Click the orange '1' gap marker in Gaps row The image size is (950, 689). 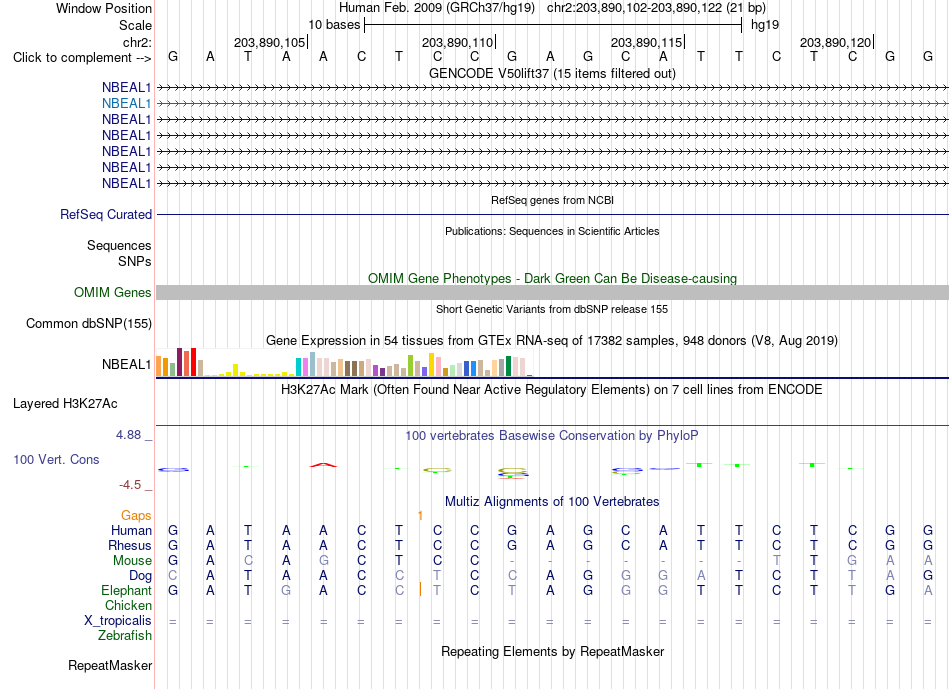[420, 516]
